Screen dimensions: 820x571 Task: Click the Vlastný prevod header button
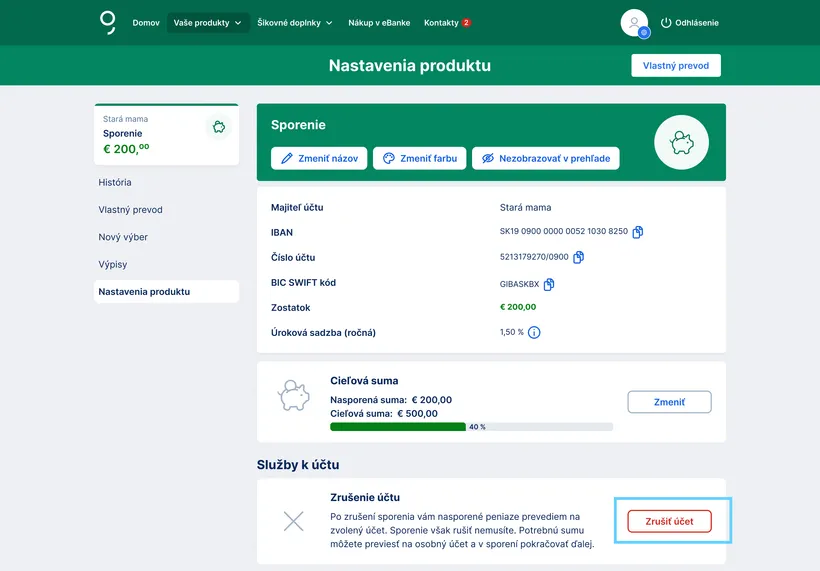click(x=676, y=65)
